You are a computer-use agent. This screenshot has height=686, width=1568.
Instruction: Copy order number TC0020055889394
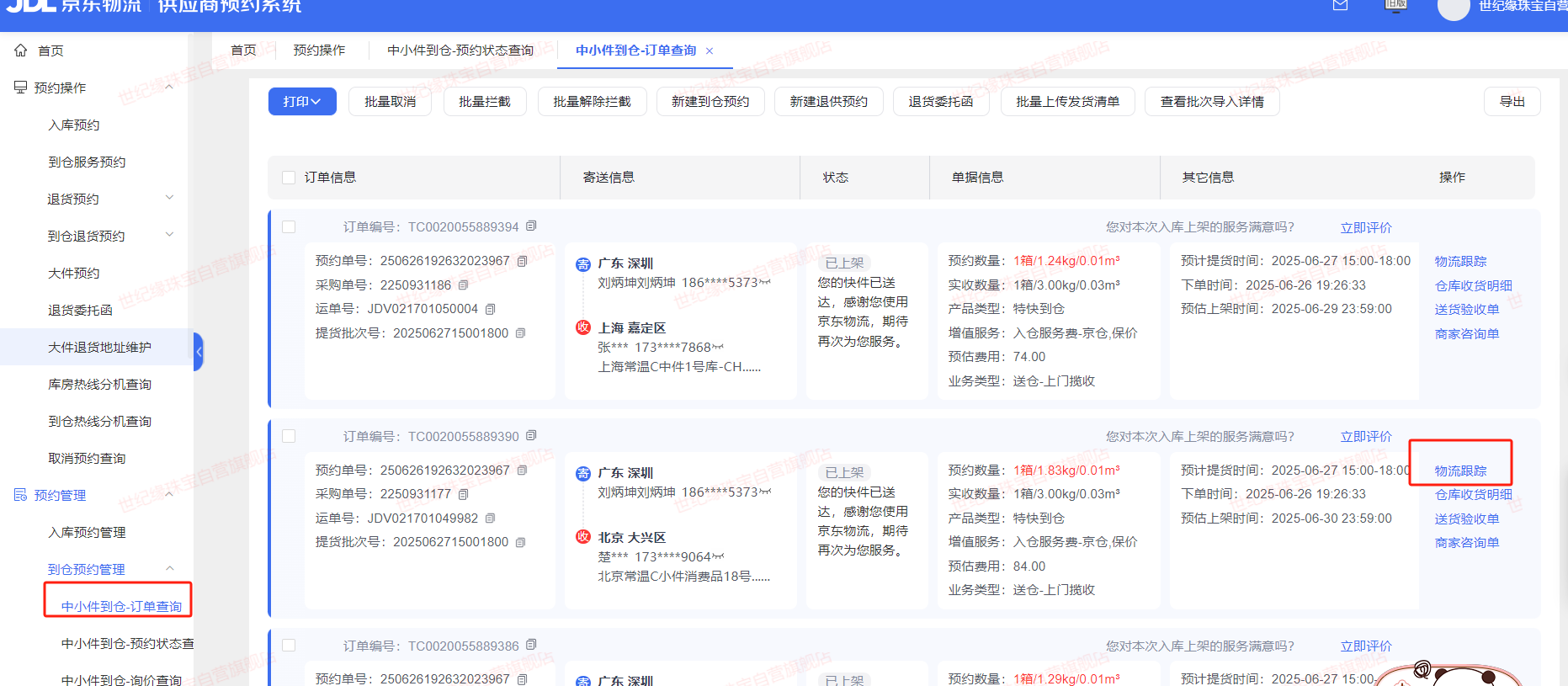pyautogui.click(x=531, y=226)
